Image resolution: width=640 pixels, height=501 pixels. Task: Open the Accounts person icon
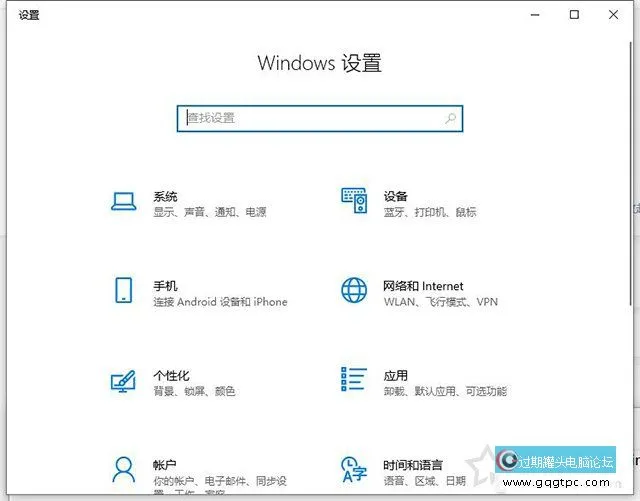123,470
